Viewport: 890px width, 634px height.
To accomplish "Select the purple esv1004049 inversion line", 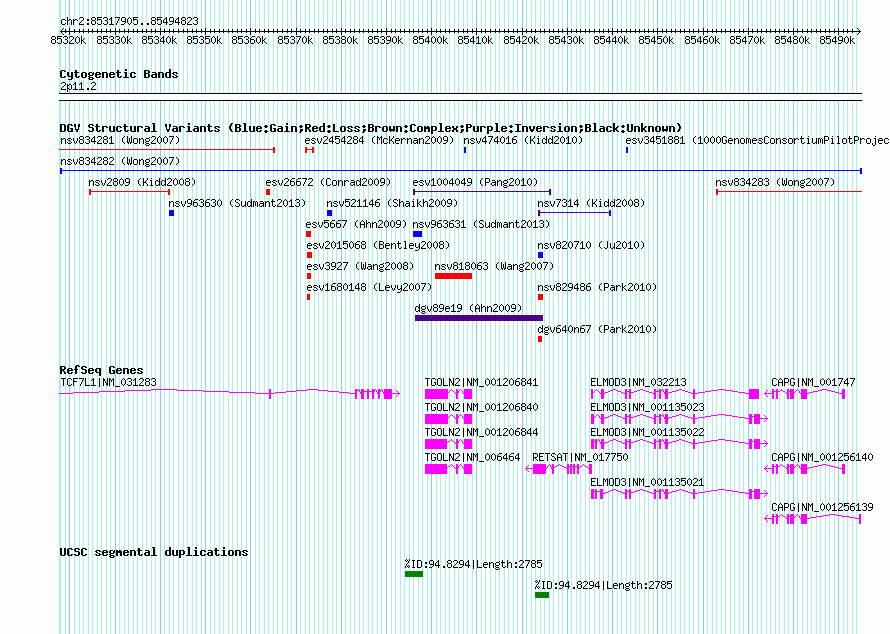I will point(482,192).
